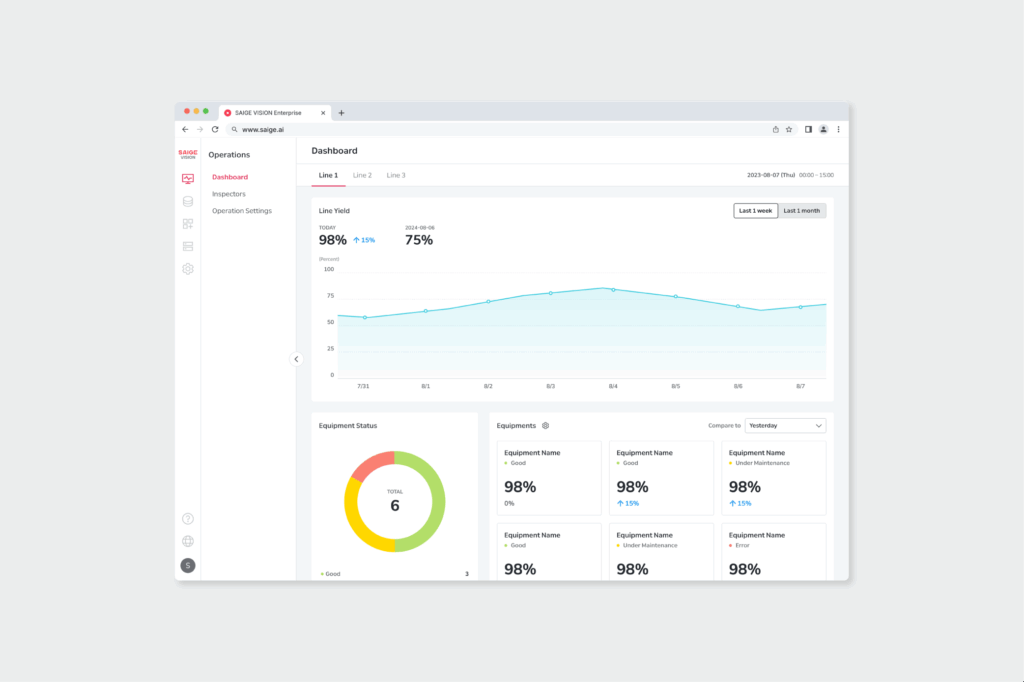Click the help question mark icon

click(187, 519)
